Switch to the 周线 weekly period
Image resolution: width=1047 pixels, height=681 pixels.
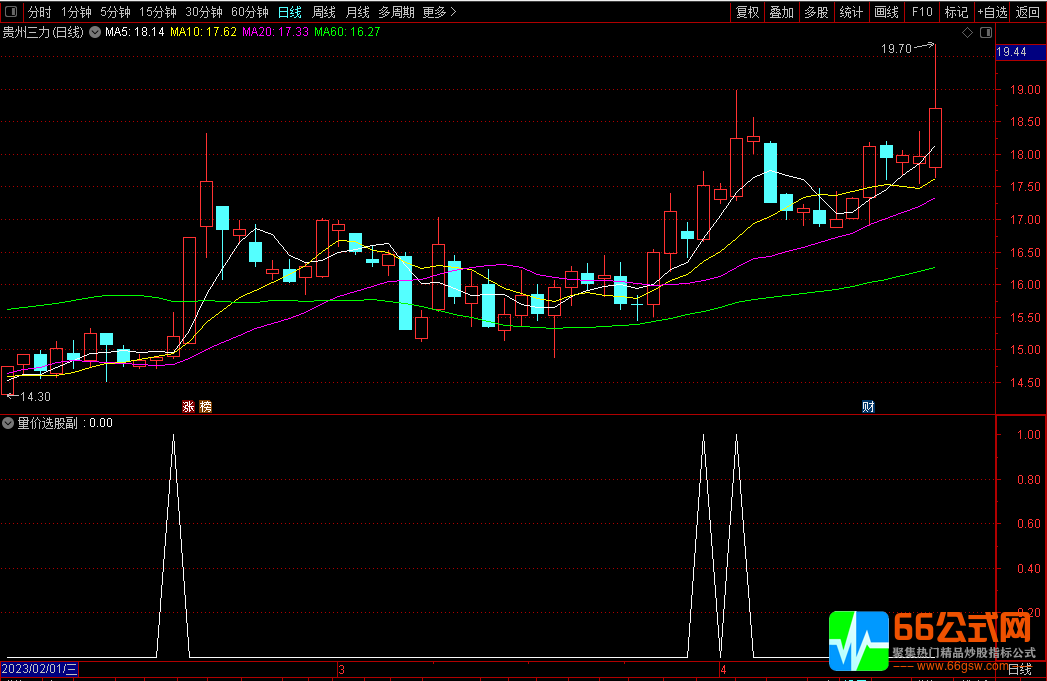pos(323,12)
